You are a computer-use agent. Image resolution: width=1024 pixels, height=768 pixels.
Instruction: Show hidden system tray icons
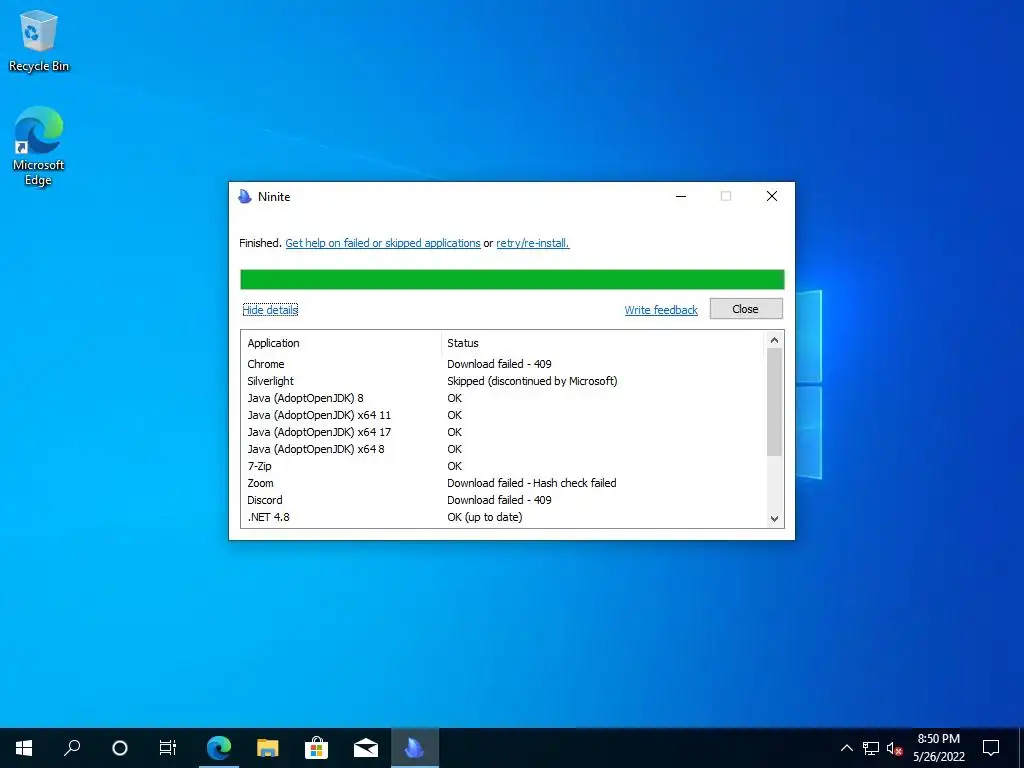point(846,748)
